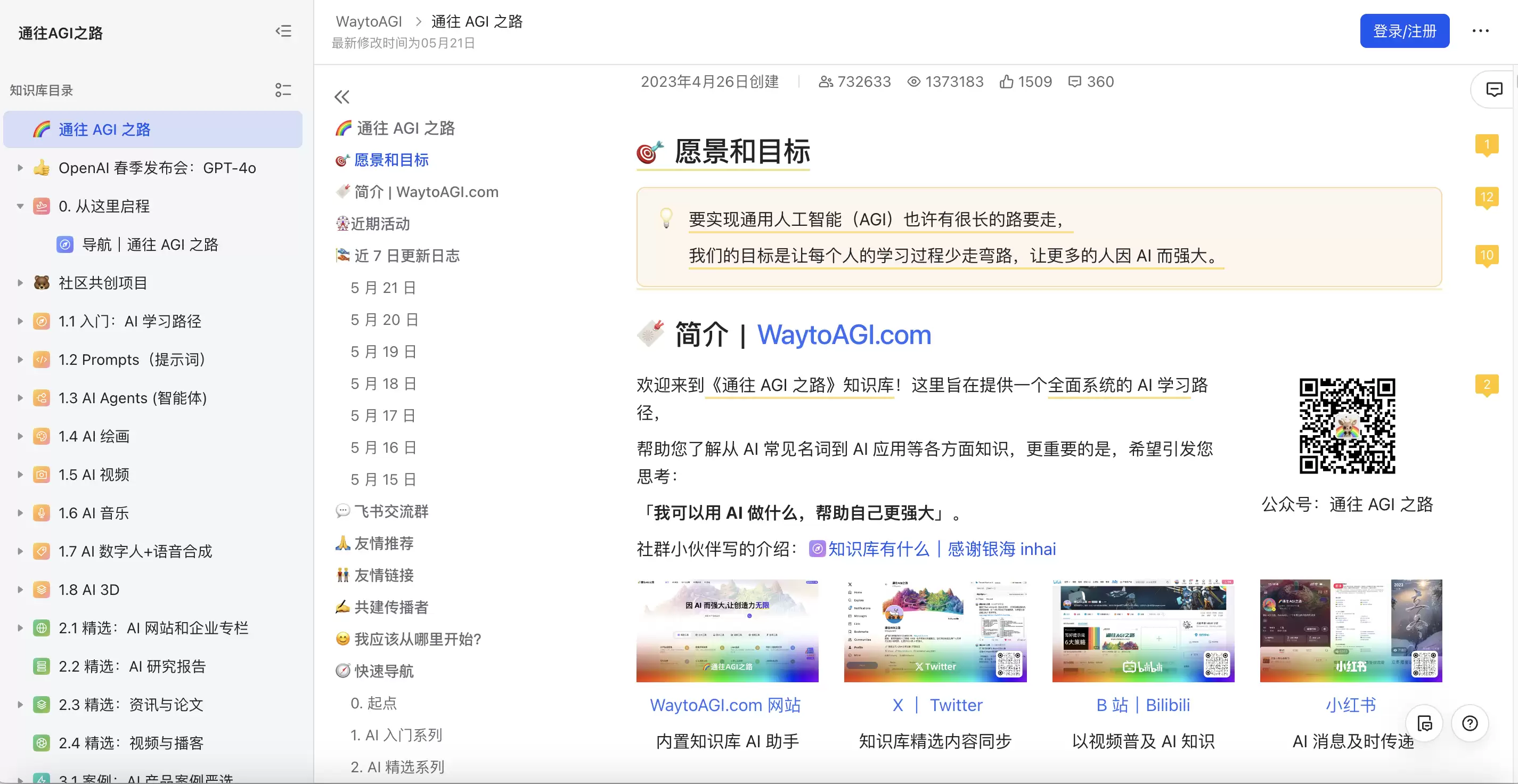Screen dimensions: 1518x784
Task: Open comment bubble marked 1
Action: (x=1486, y=145)
